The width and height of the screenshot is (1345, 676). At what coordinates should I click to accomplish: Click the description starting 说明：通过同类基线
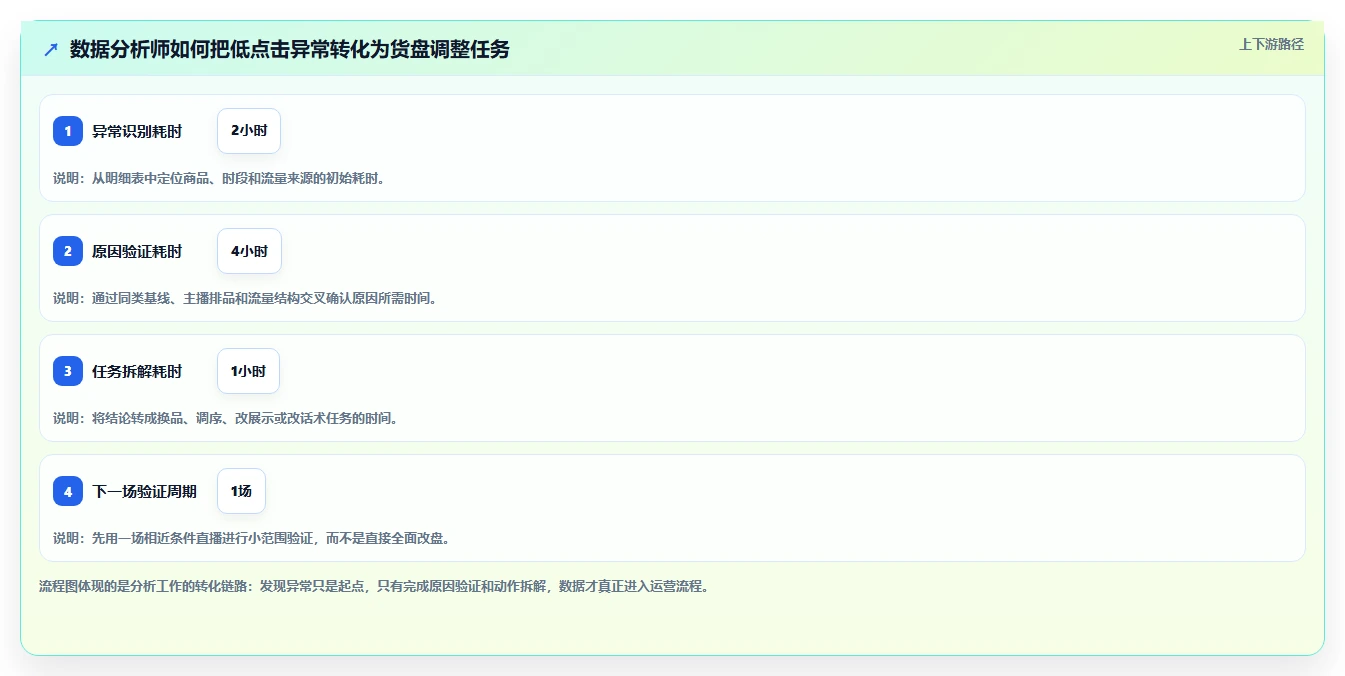[245, 298]
